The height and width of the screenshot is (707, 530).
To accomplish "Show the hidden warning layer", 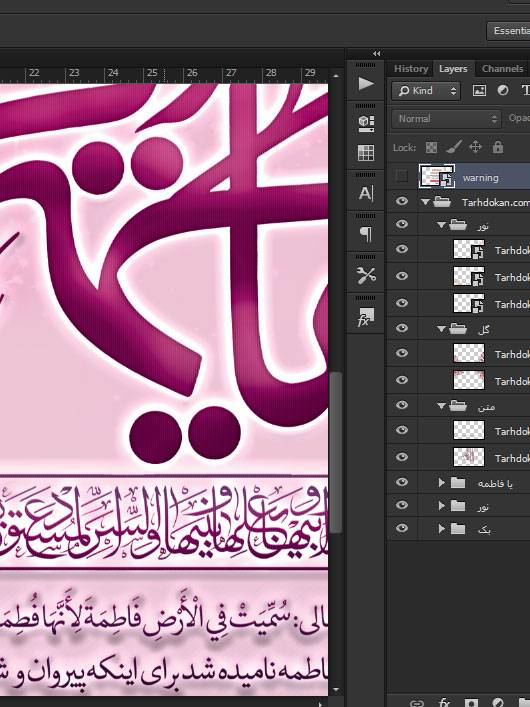I will coord(401,176).
